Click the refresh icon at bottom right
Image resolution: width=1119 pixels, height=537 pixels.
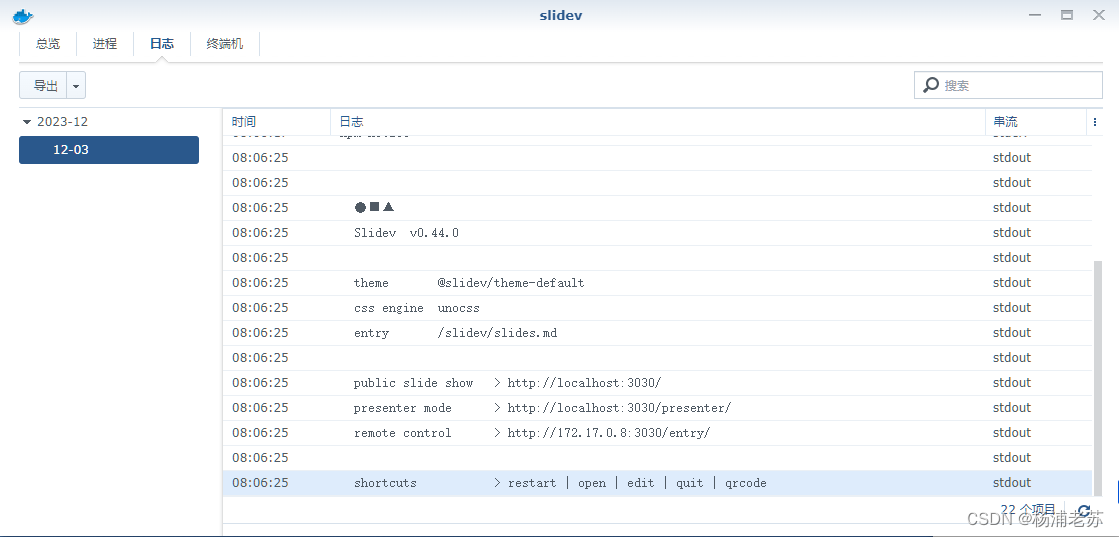1084,511
